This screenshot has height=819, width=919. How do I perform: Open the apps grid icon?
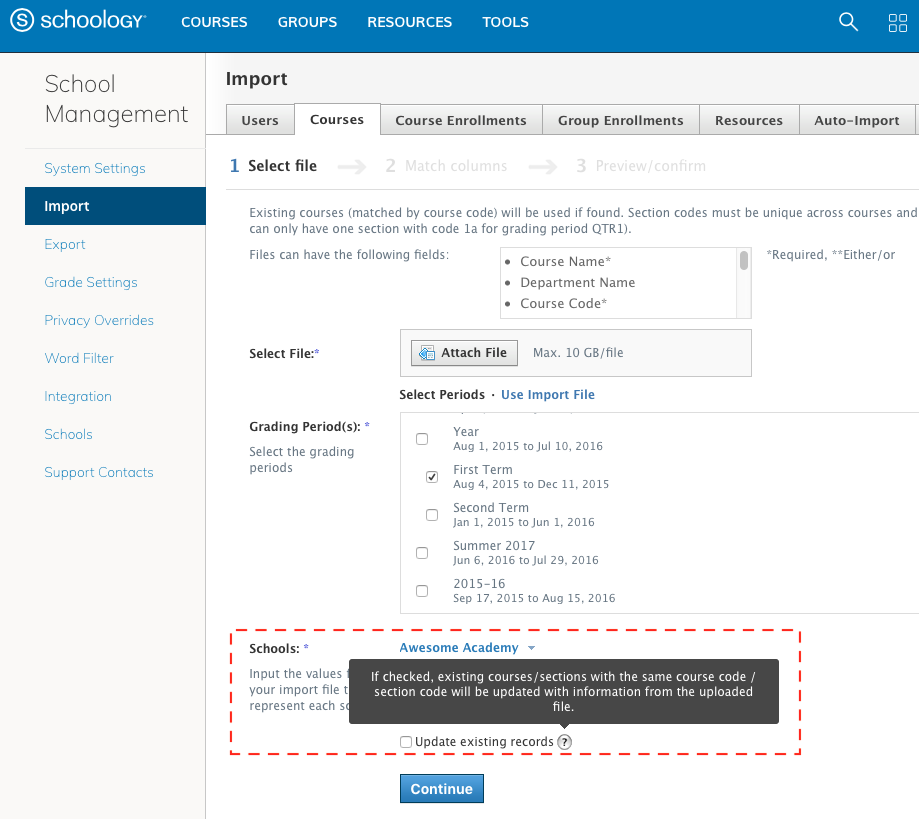(x=897, y=23)
